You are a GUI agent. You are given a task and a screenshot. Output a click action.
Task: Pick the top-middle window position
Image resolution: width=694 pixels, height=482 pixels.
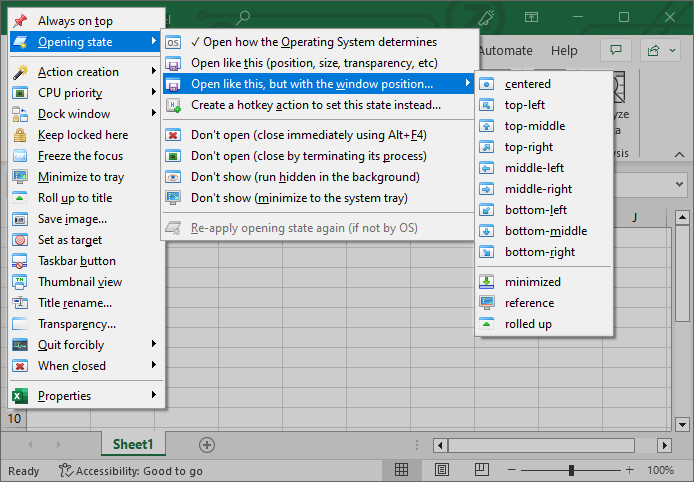click(x=544, y=126)
